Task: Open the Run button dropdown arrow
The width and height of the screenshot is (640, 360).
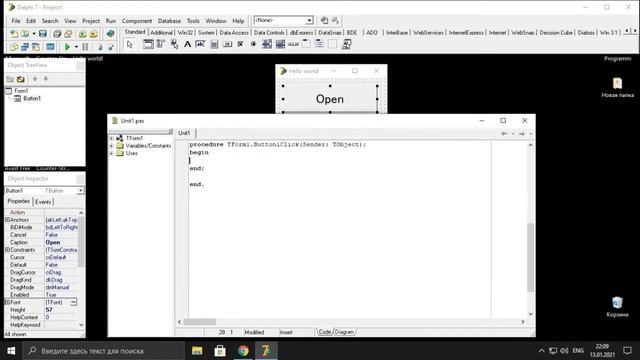Action: (x=76, y=47)
